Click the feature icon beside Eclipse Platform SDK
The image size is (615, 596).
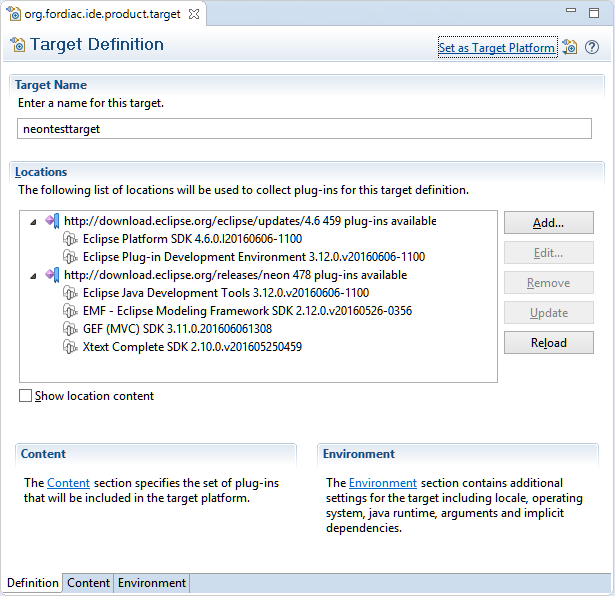[x=70, y=239]
